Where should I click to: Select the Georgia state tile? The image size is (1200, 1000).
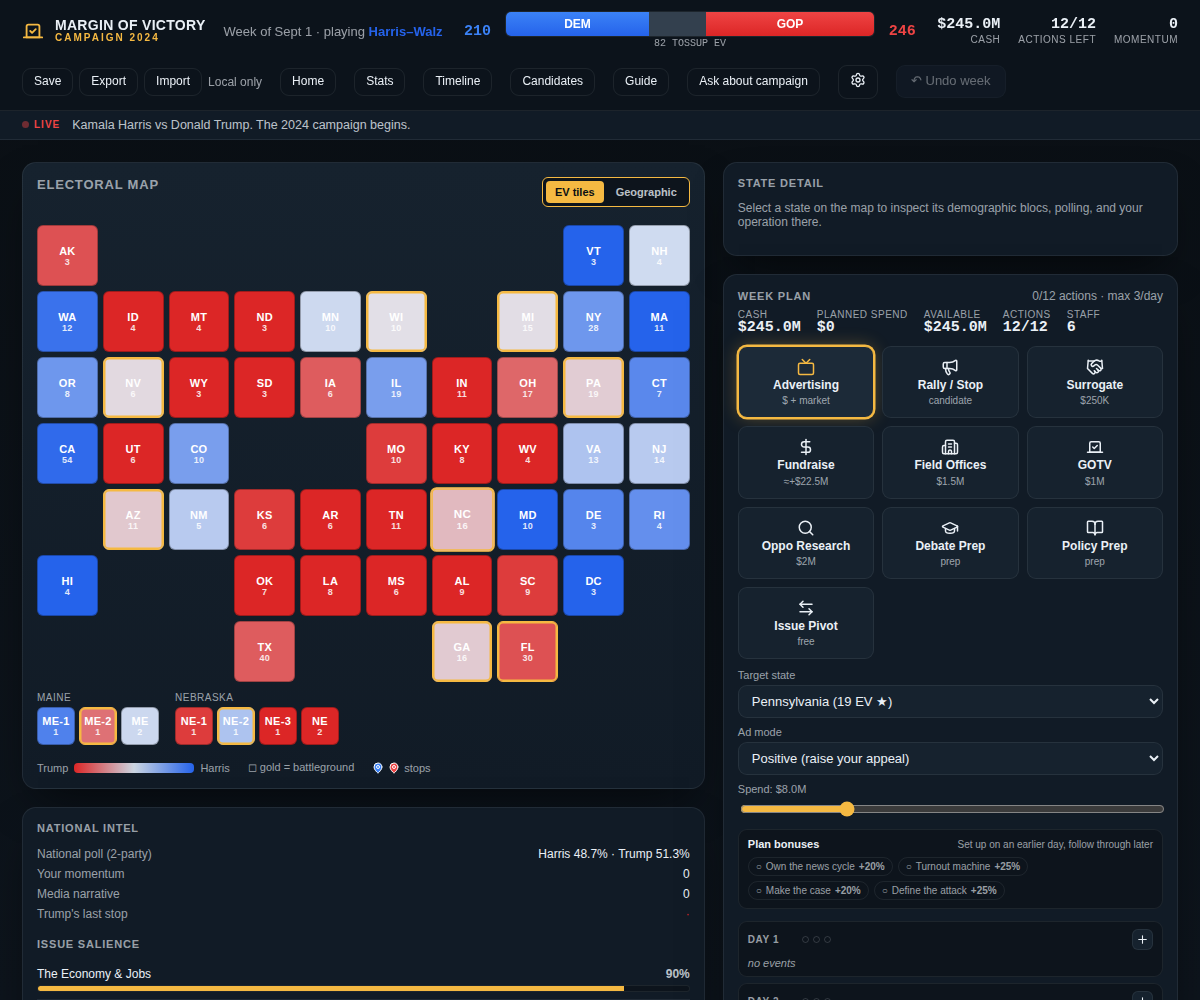pos(462,652)
